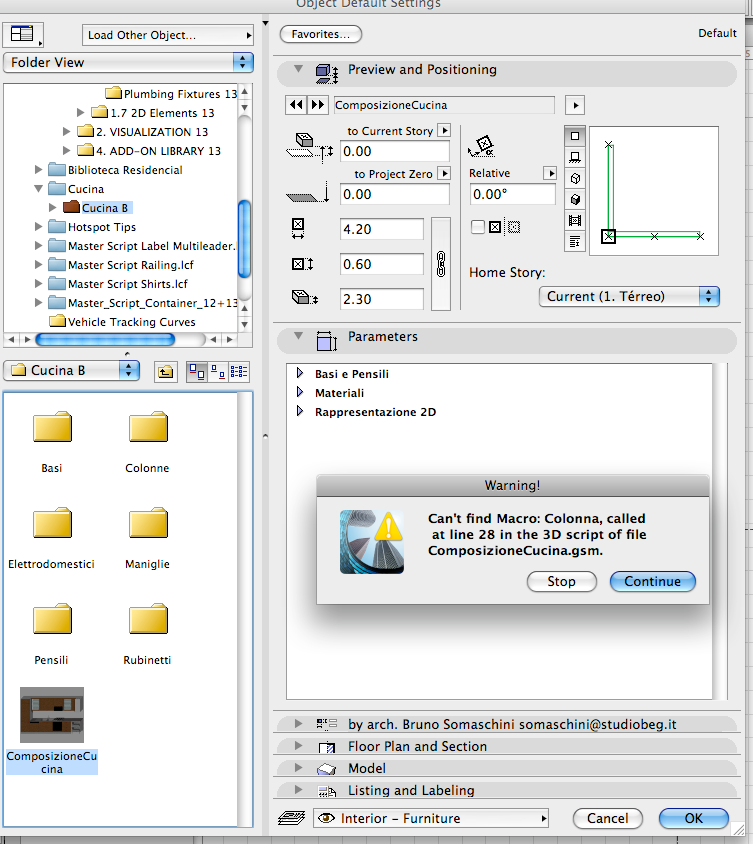Screen dimensions: 753x844
Task: Click the dotted mirror symbol icon
Action: coord(514,227)
